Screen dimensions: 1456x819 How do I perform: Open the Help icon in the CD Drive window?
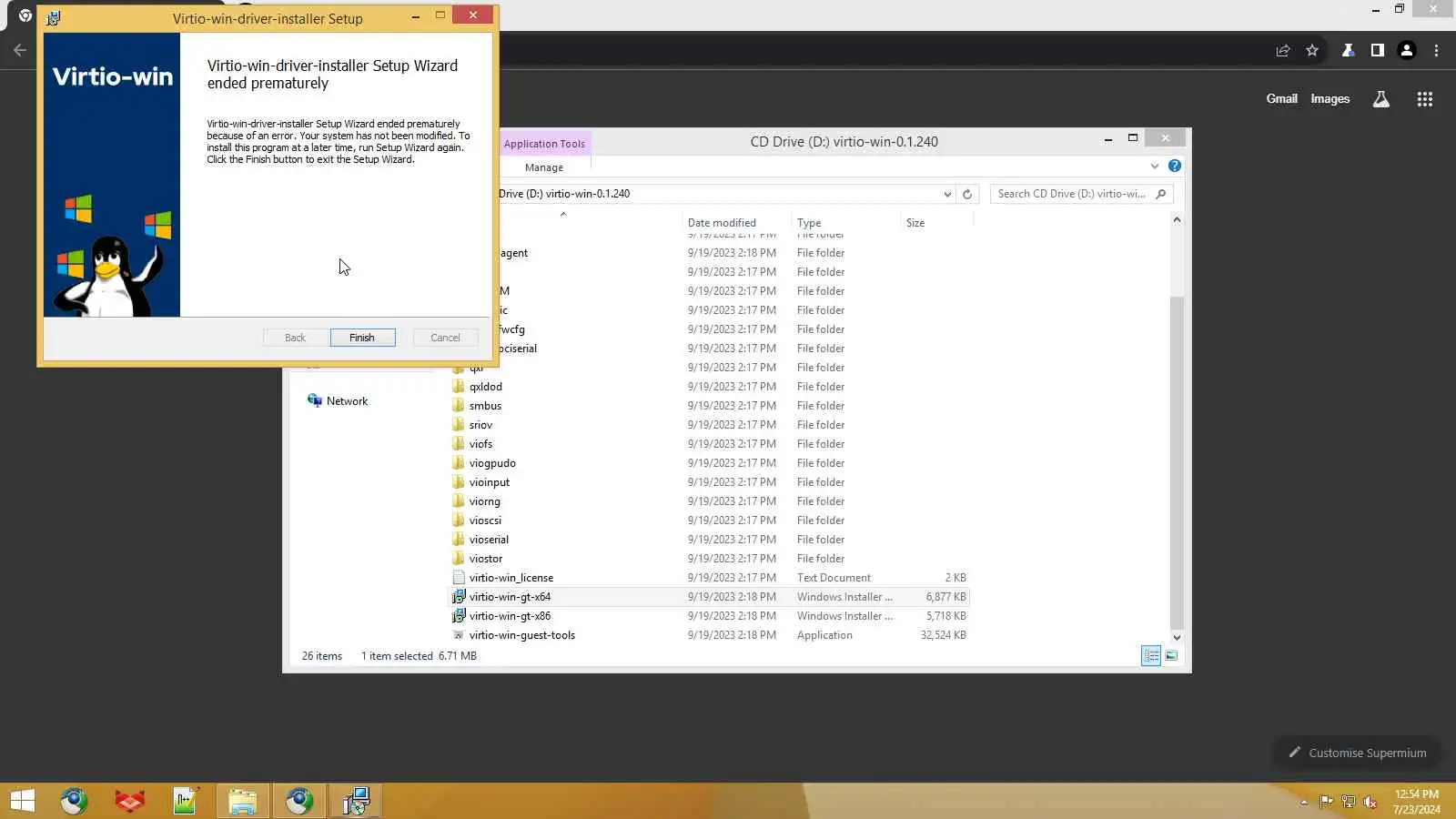(1175, 166)
